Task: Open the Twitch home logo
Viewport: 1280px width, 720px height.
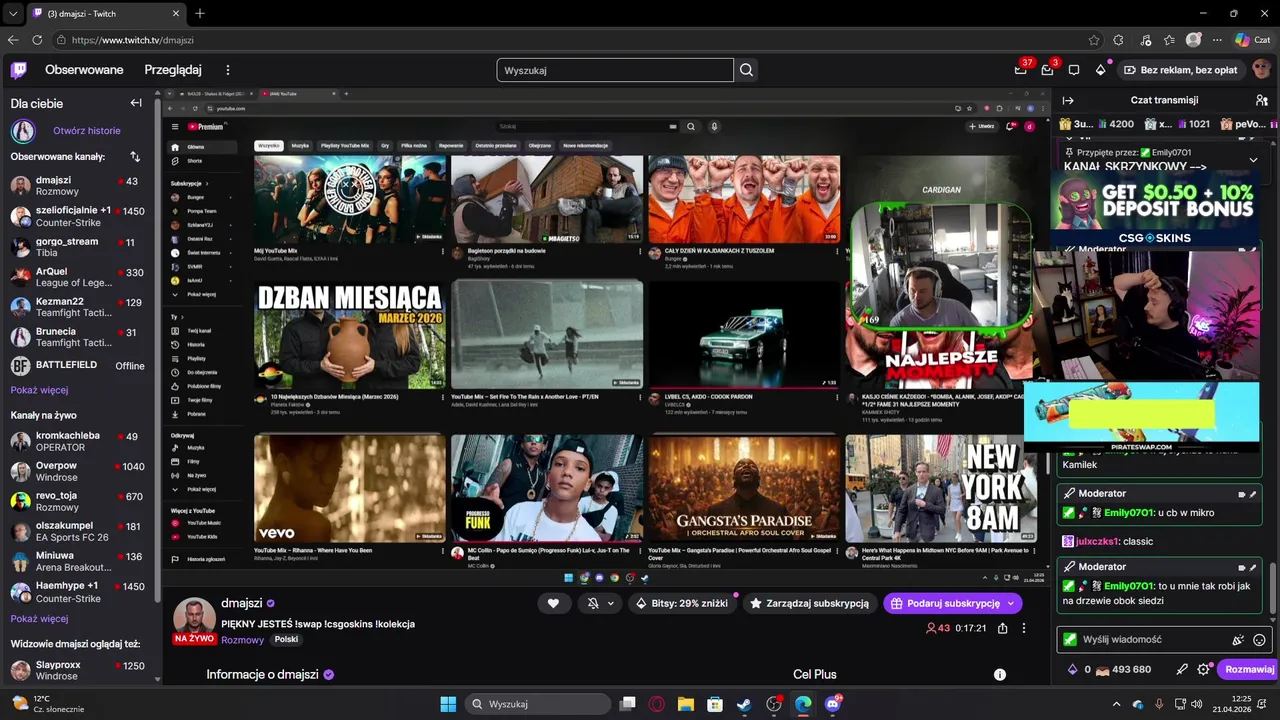Action: point(19,70)
